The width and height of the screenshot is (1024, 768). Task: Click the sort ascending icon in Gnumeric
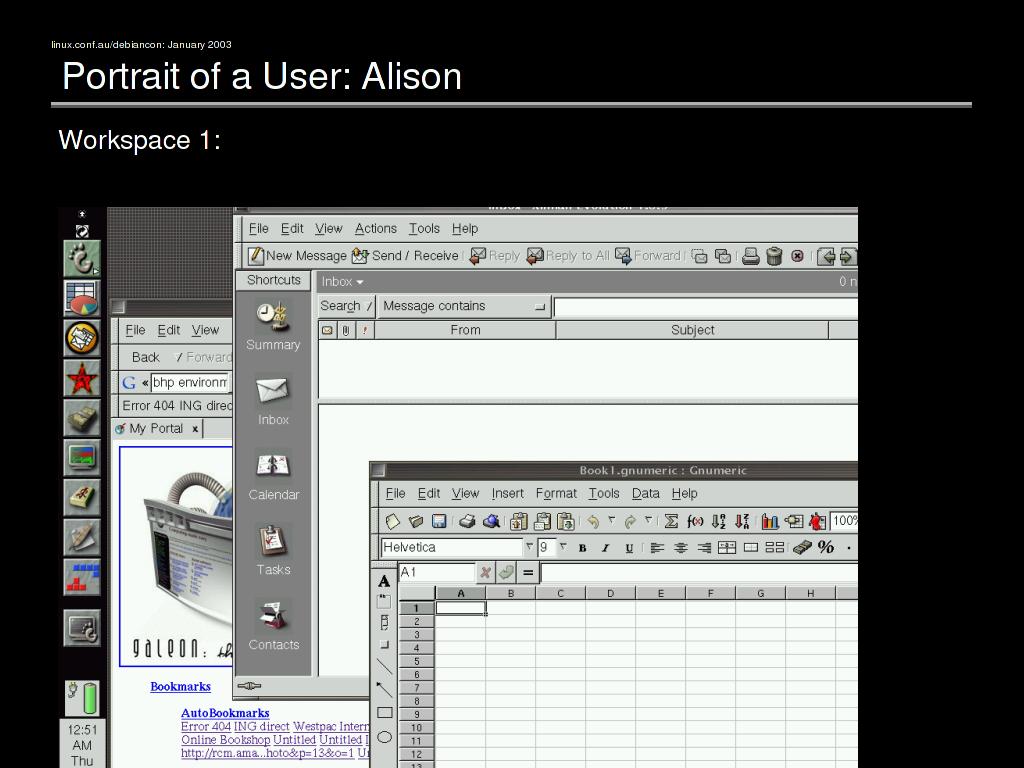tap(719, 521)
